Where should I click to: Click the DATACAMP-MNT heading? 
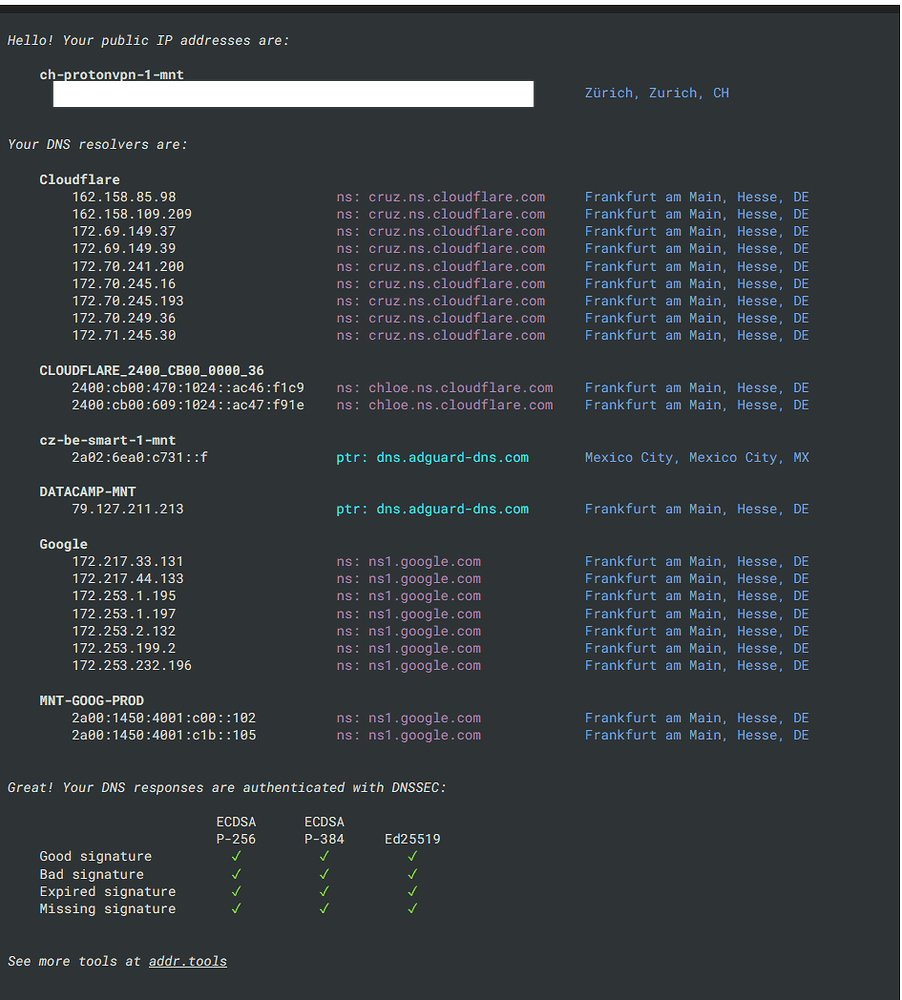point(87,492)
